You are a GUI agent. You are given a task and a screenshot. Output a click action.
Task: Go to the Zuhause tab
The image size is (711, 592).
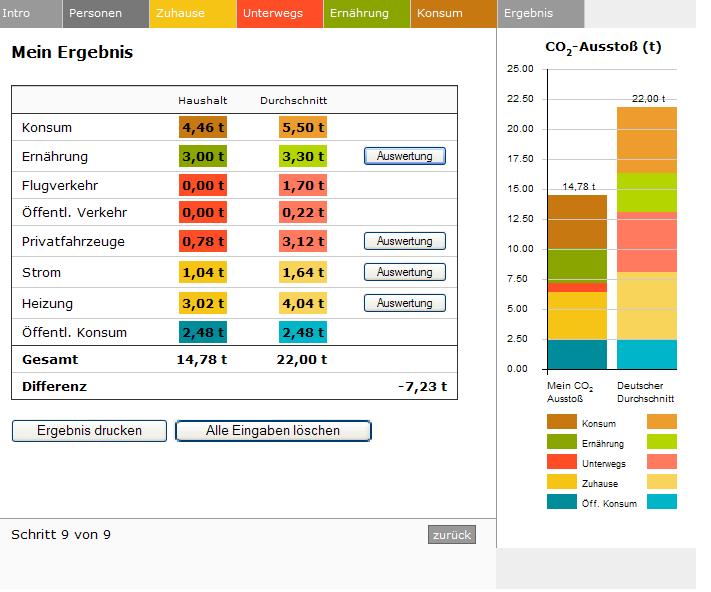(x=192, y=14)
